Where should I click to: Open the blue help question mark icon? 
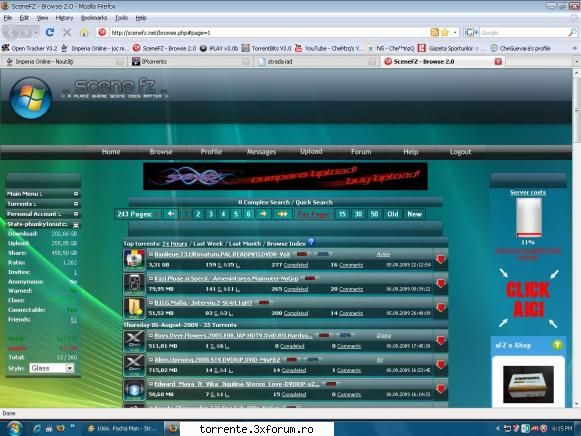click(311, 242)
